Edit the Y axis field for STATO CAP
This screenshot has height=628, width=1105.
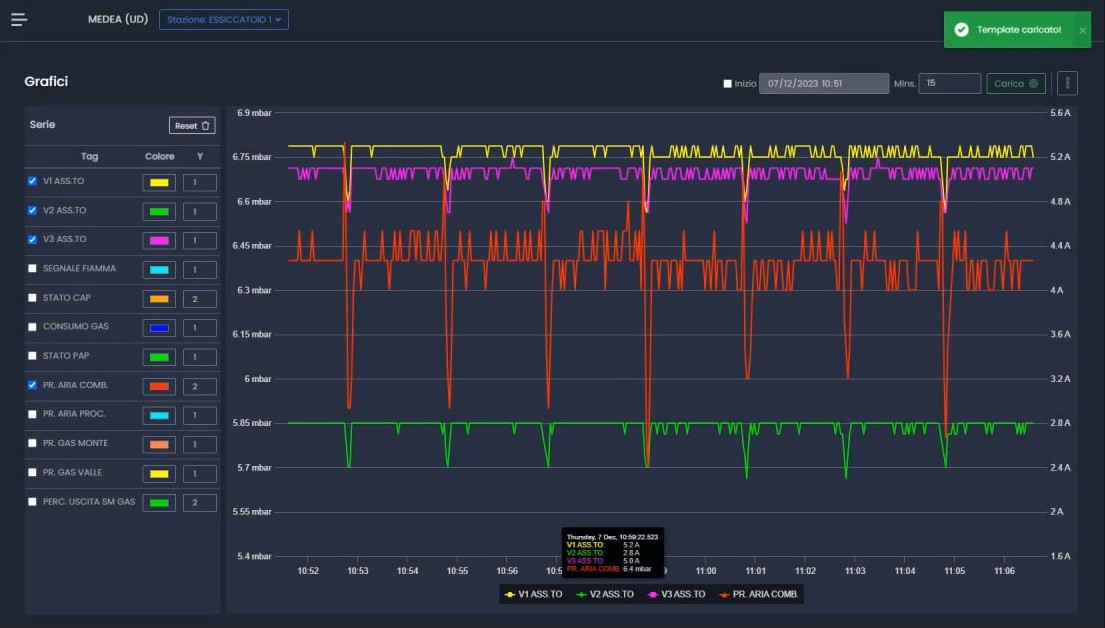pos(199,299)
